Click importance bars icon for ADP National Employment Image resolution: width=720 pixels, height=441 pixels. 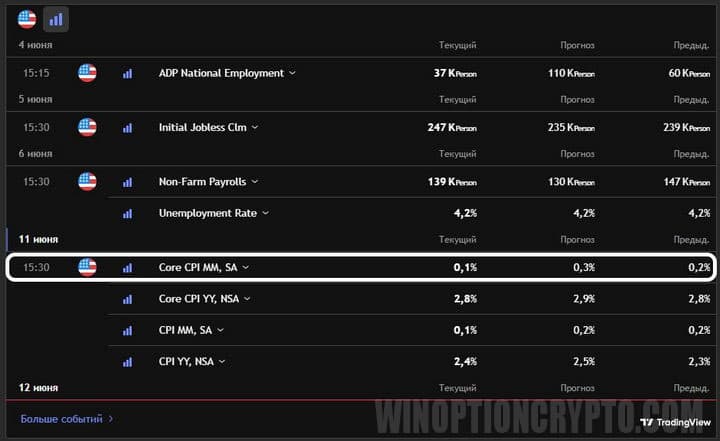(127, 73)
